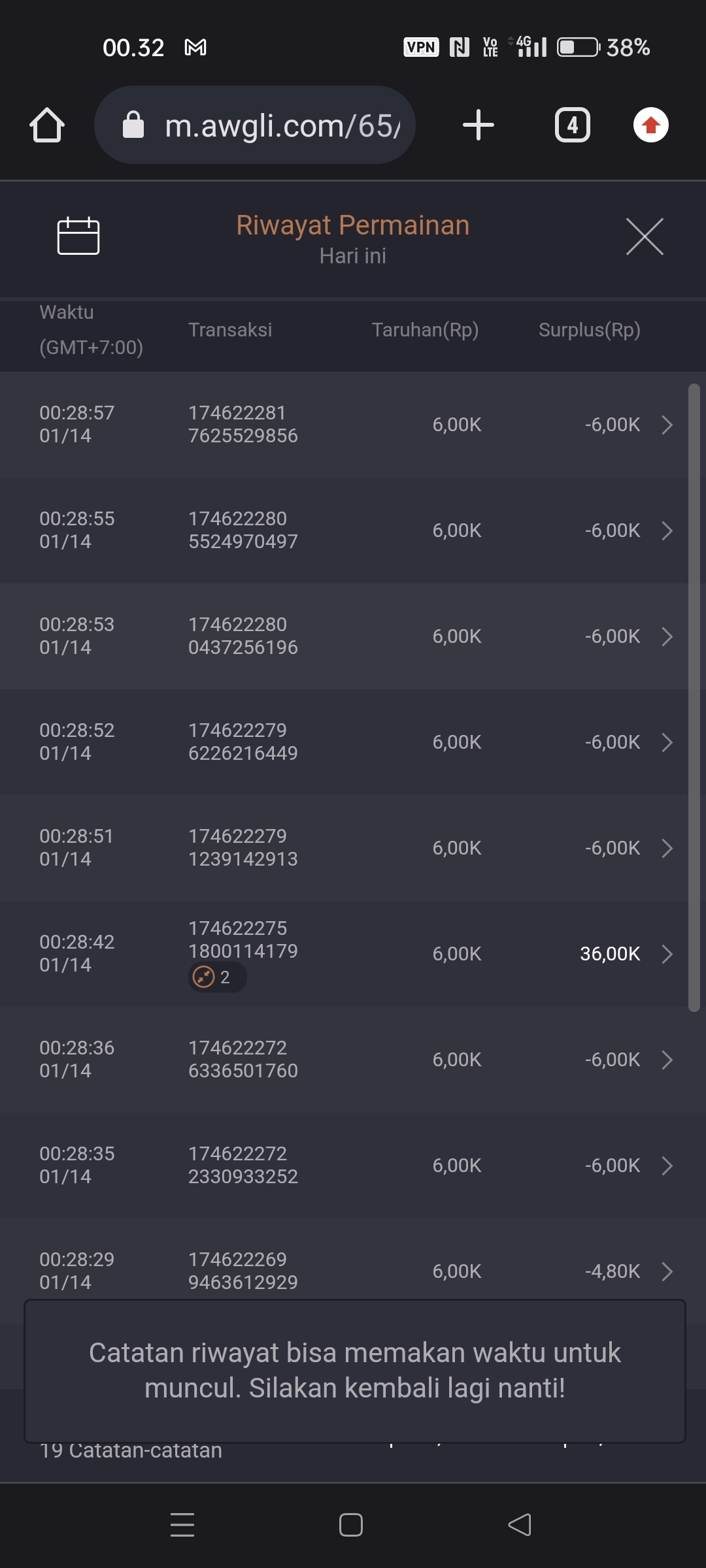The width and height of the screenshot is (706, 1568).
Task: Expand the 36,00K surplus row chevron
Action: (x=667, y=954)
